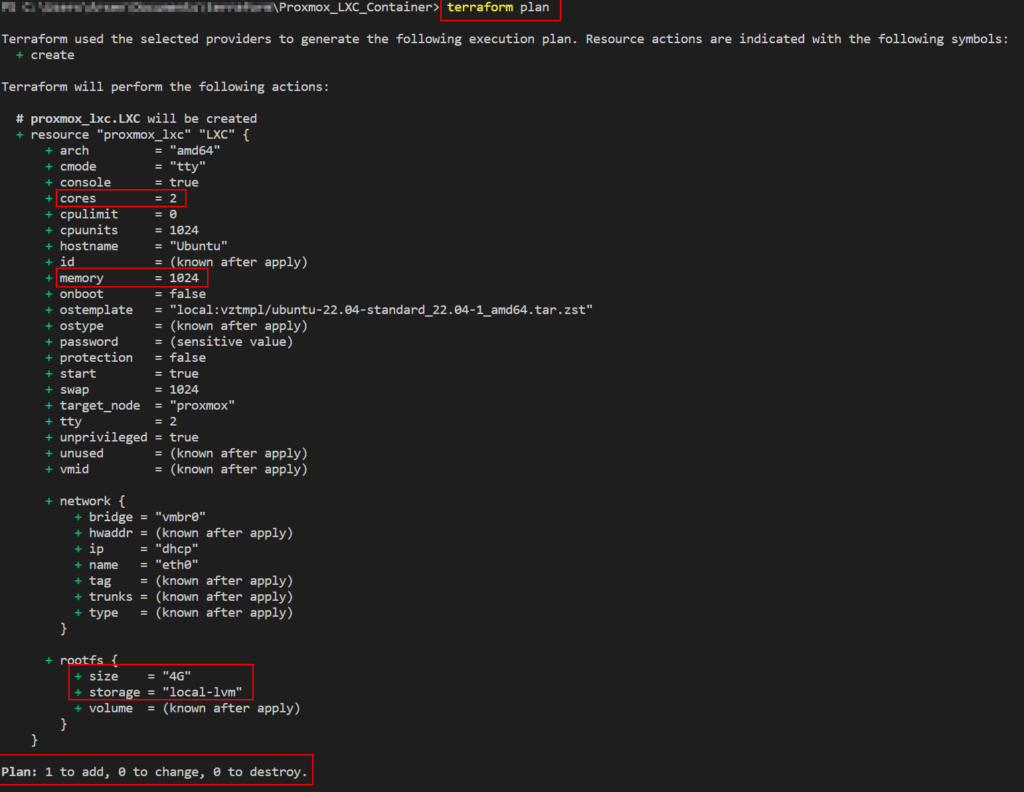Viewport: 1024px width, 792px height.
Task: Click the Plan summary line at bottom
Action: 155,771
